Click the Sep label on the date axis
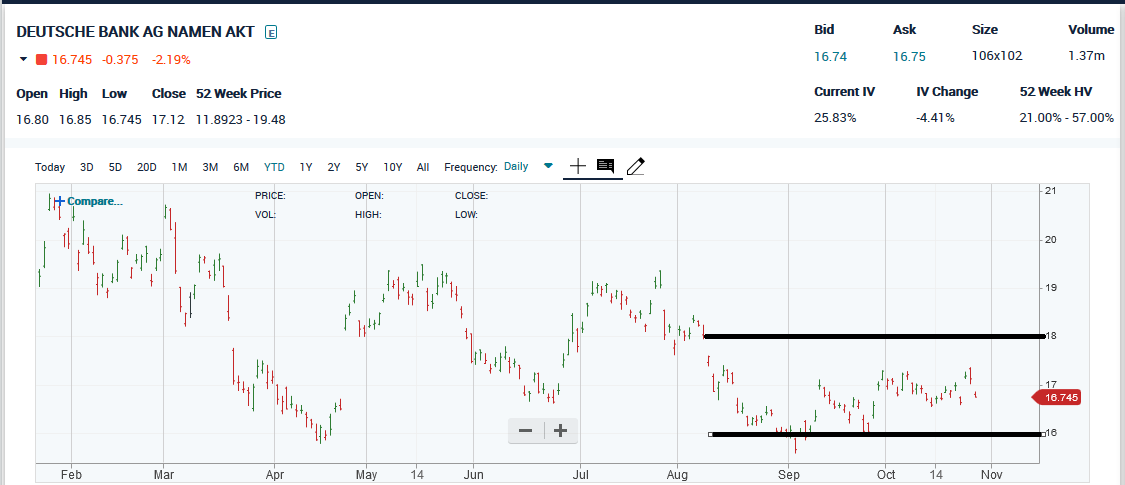Image resolution: width=1125 pixels, height=485 pixels. tap(789, 474)
